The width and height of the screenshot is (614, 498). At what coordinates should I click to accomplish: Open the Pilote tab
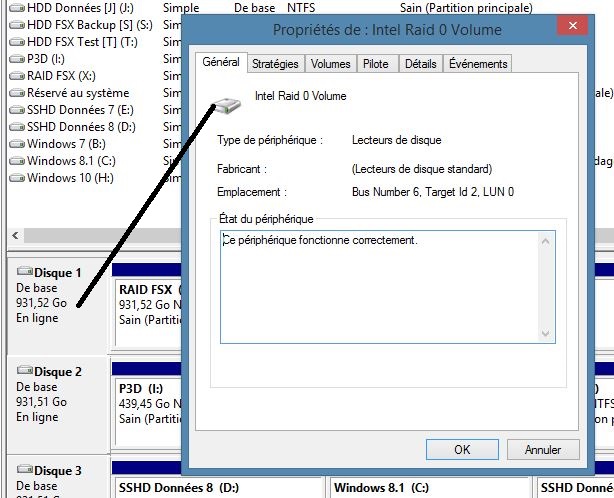(376, 64)
